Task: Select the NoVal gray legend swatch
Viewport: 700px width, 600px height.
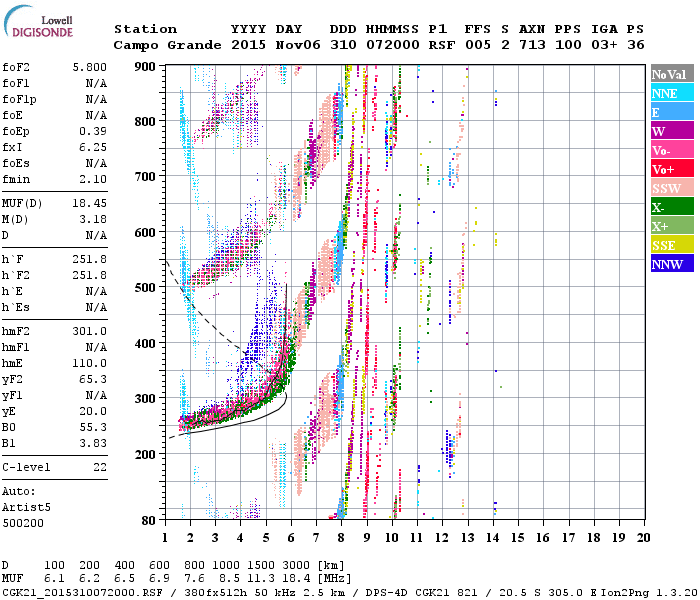Action: click(672, 74)
